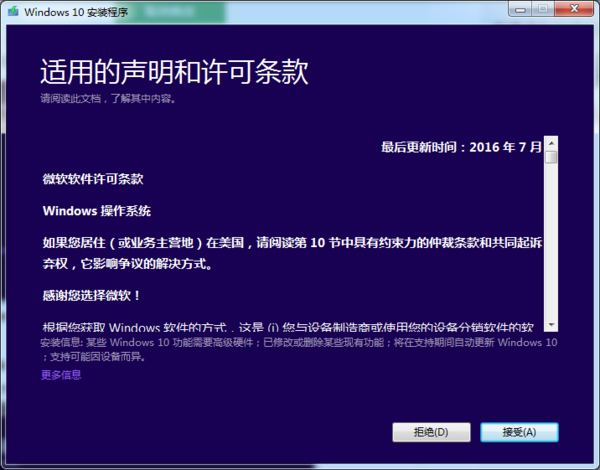
Task: Click the license text scroll down arrow
Action: pyautogui.click(x=551, y=325)
